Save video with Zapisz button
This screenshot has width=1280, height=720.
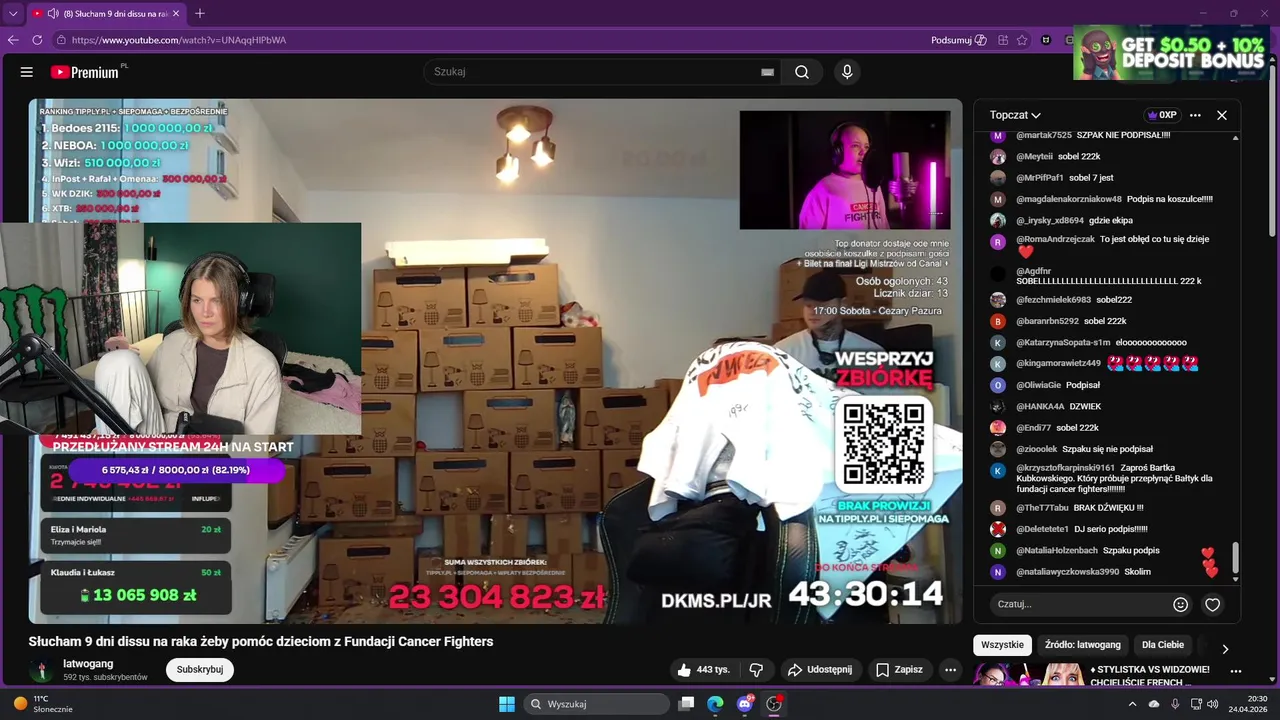click(x=899, y=670)
